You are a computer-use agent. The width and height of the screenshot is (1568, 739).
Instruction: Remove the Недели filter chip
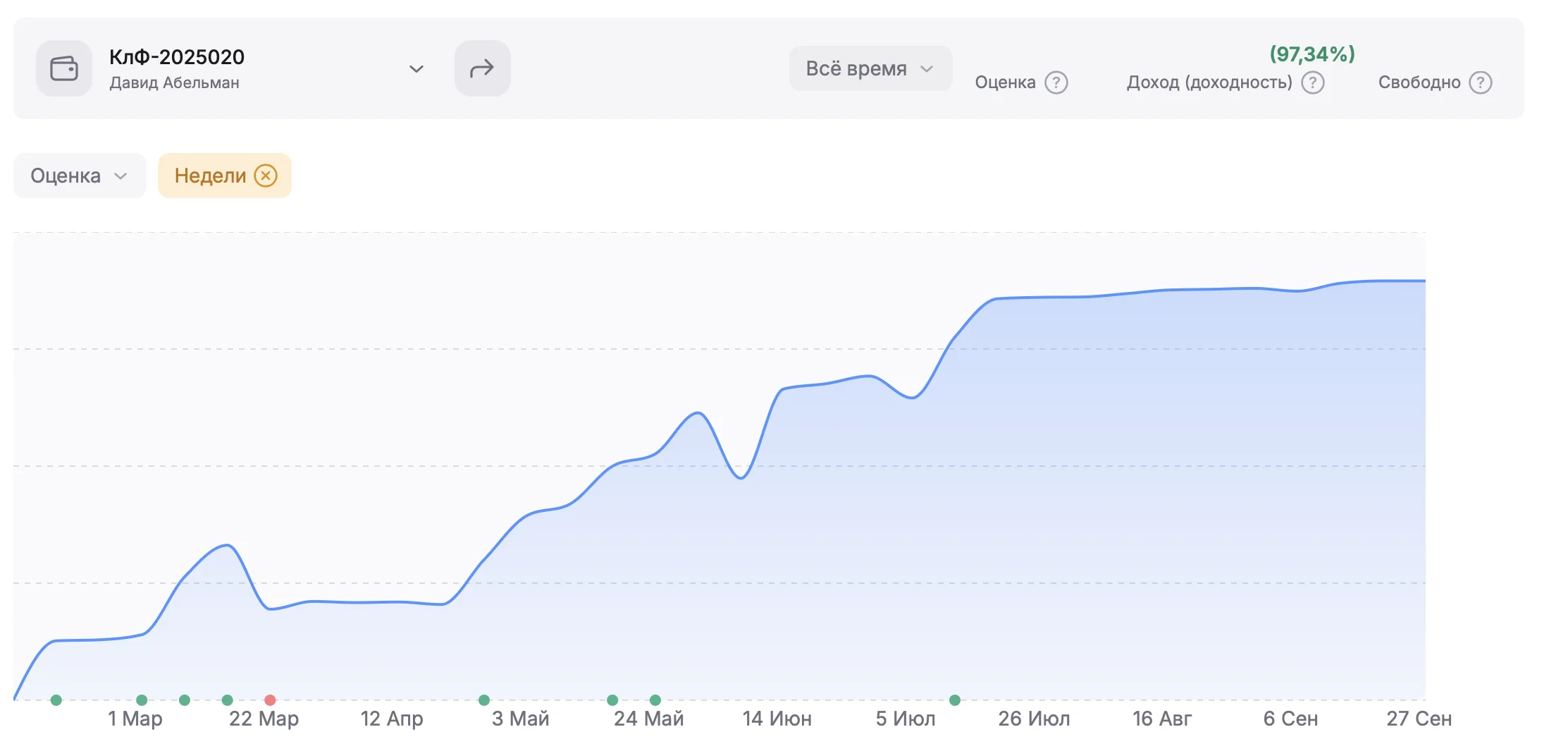266,176
